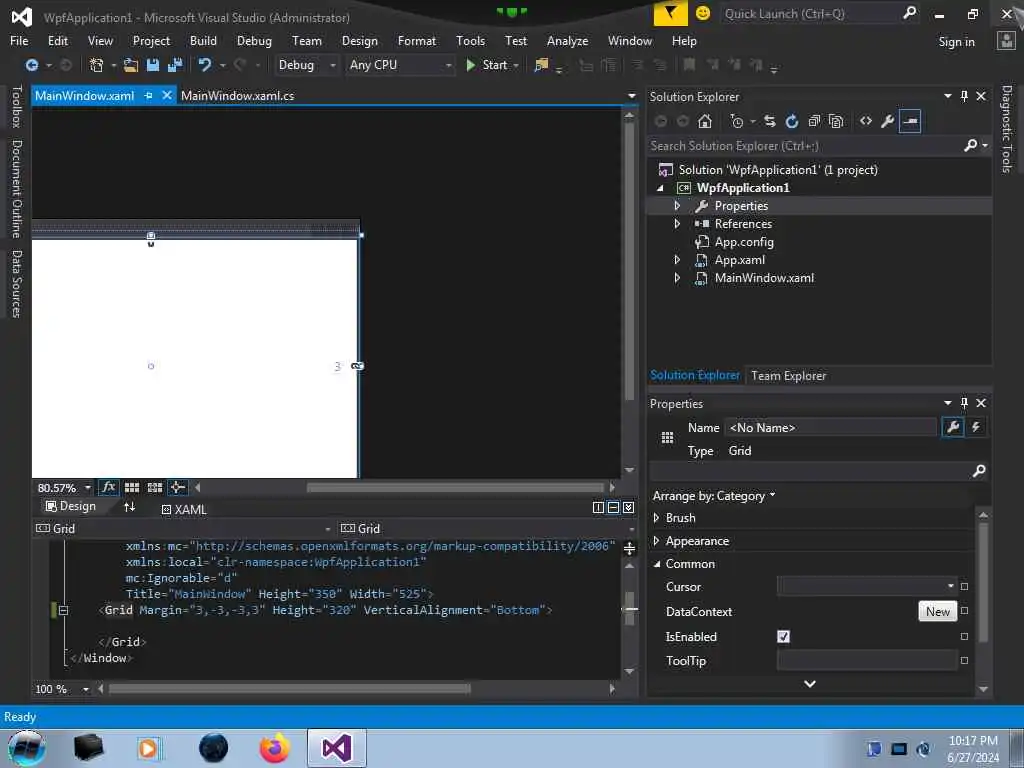Pin the Properties panel

tap(965, 403)
